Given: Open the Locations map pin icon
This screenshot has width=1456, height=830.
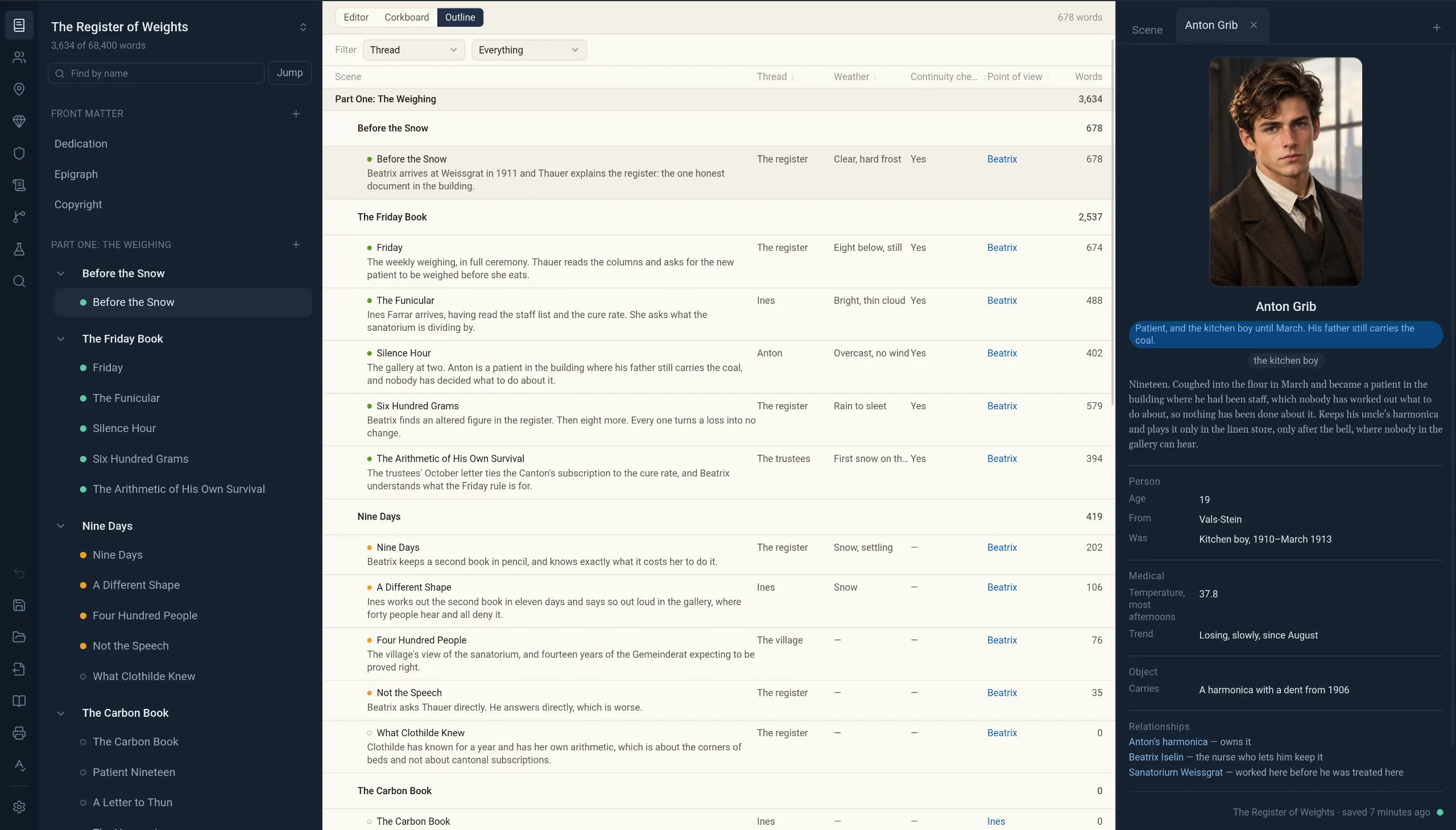Looking at the screenshot, I should click(19, 89).
